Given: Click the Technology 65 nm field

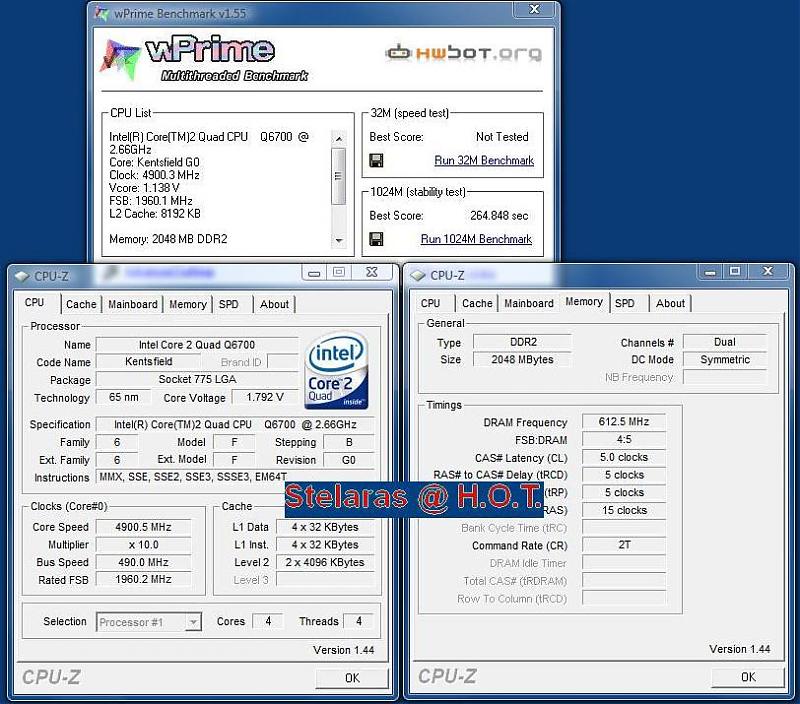Looking at the screenshot, I should click(123, 397).
